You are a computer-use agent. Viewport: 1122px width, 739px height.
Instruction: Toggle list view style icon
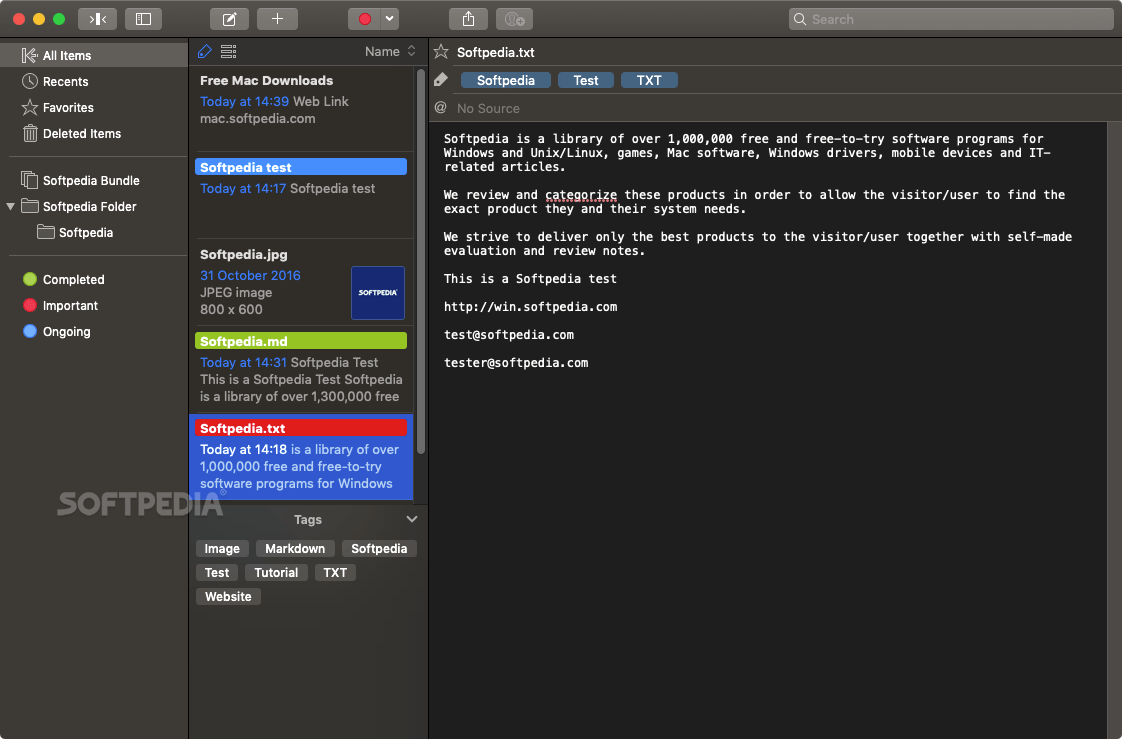point(228,52)
